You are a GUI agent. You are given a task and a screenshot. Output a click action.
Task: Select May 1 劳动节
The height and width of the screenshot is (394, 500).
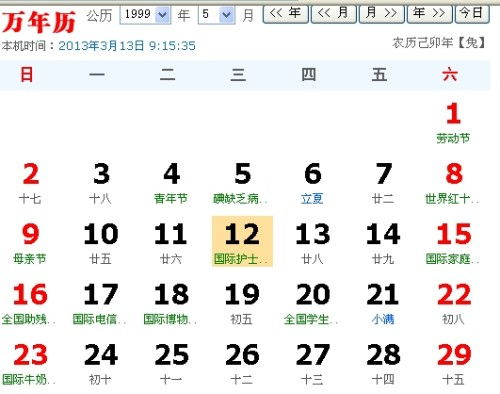[453, 123]
